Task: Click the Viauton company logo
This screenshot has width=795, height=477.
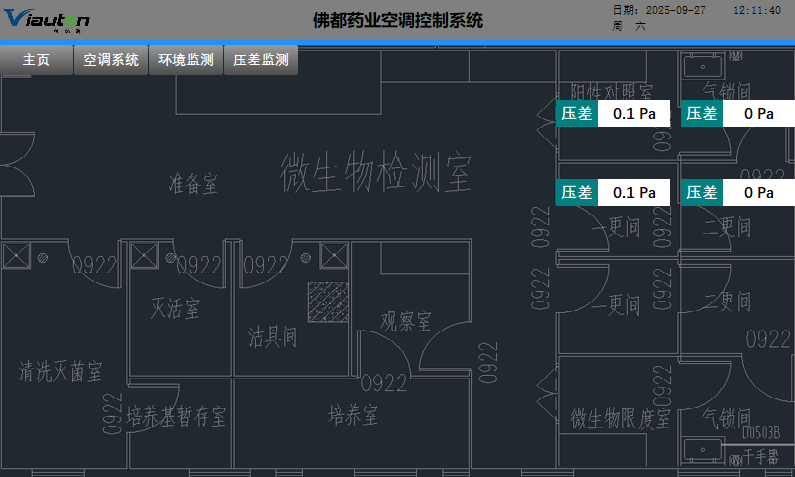Action: click(47, 20)
